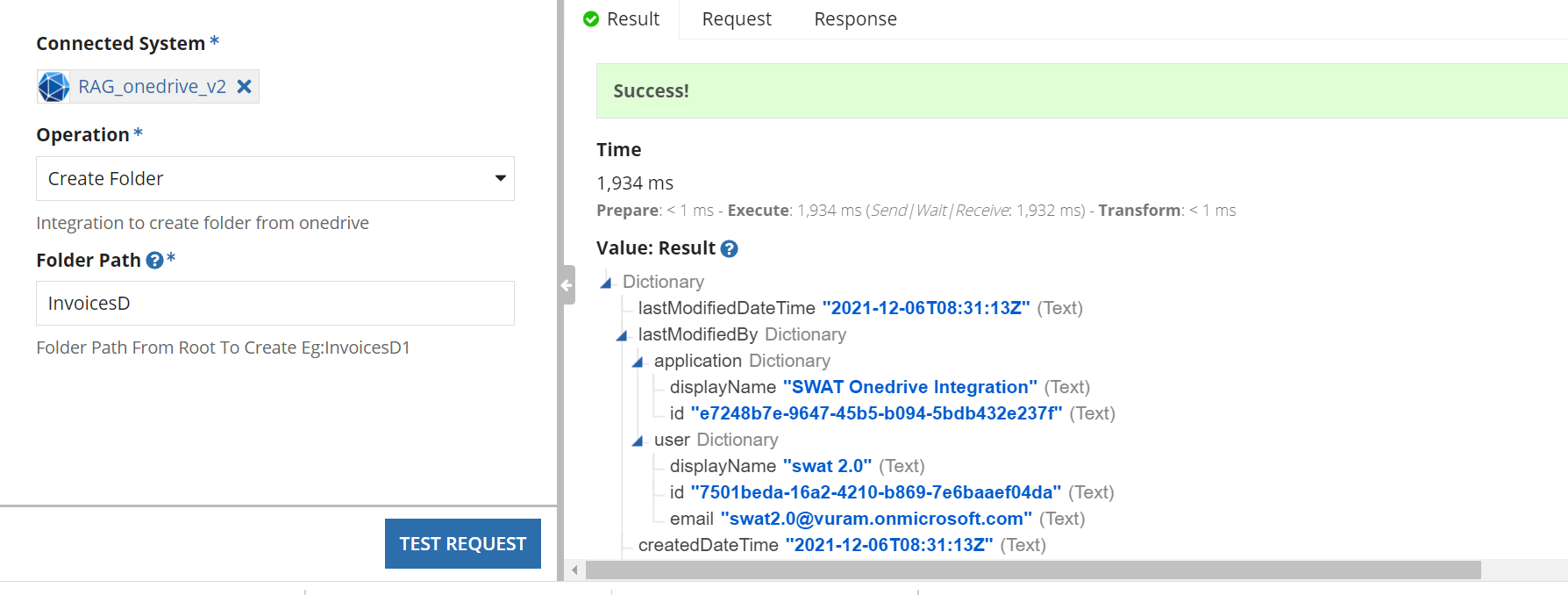Open the Operation dropdown showing Create Folder

click(275, 178)
